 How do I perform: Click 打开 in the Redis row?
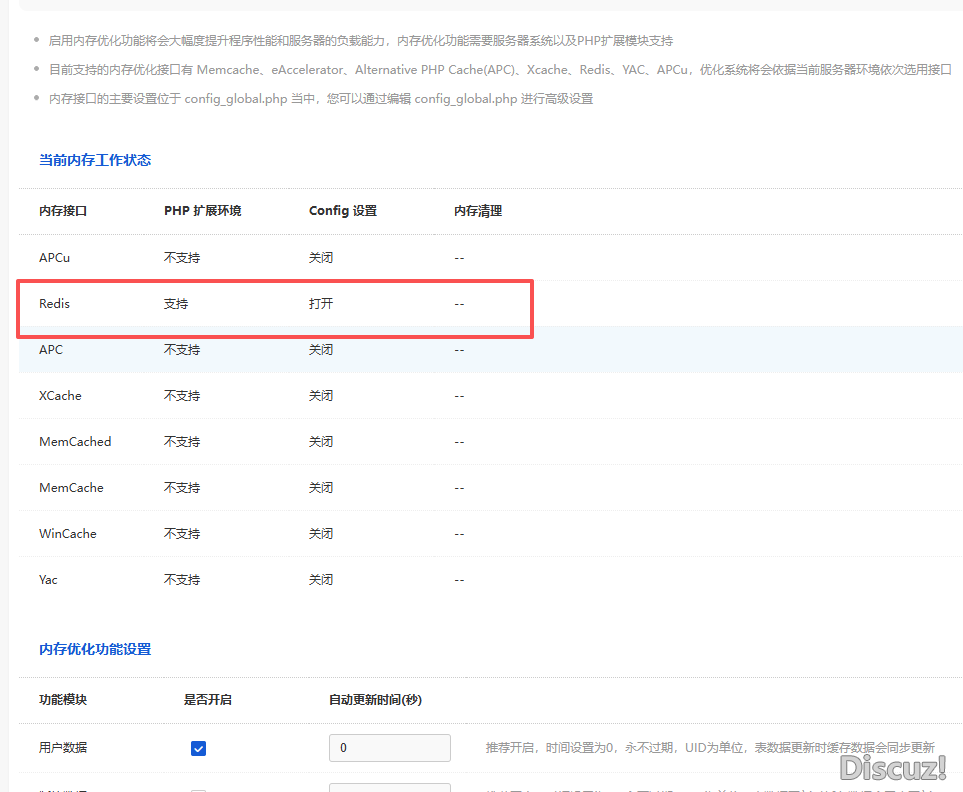pos(321,304)
